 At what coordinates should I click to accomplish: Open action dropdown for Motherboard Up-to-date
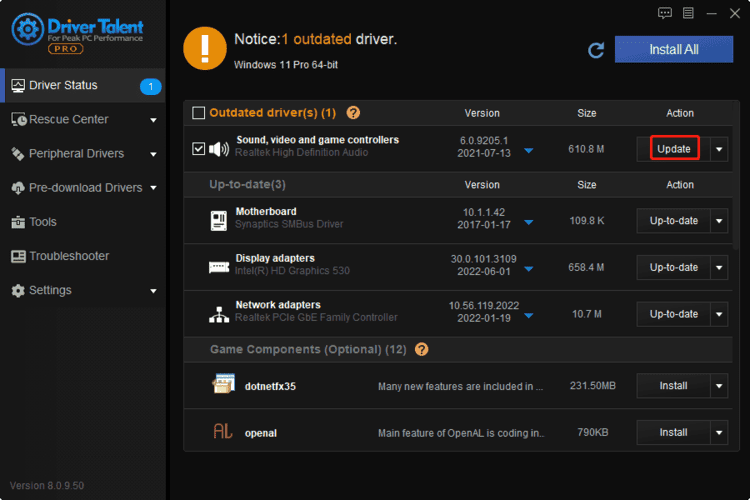coord(719,221)
